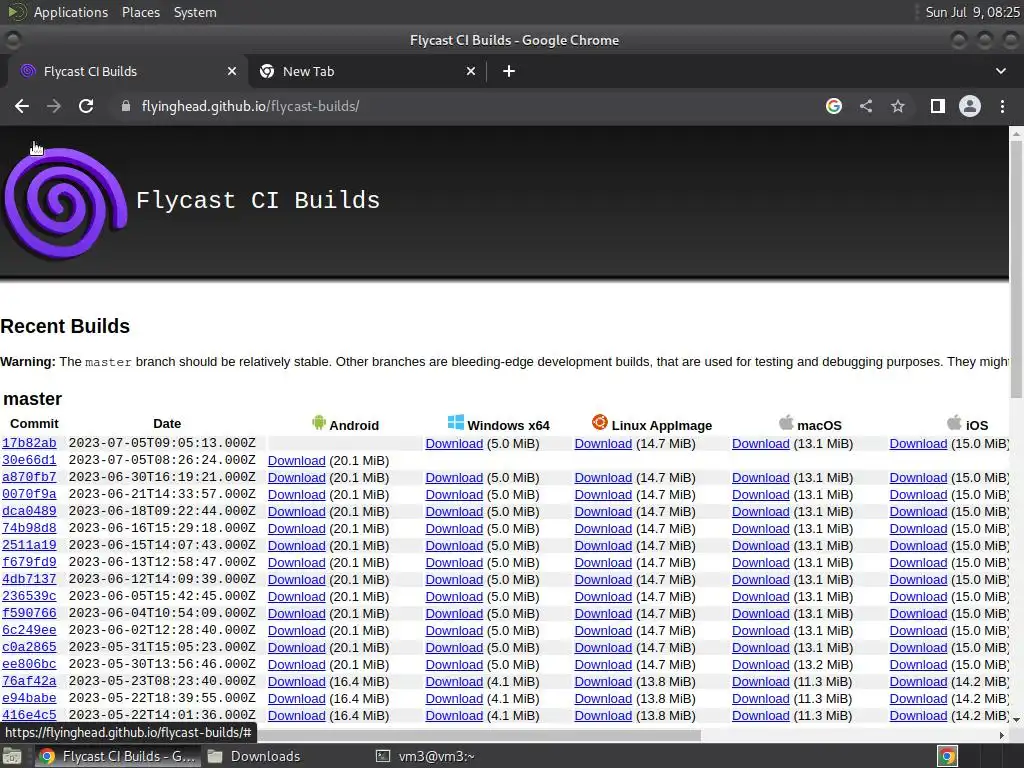1024x768 pixels.
Task: Select the 2023-07-05T09:05:13.000Z date cell
Action: [162, 443]
